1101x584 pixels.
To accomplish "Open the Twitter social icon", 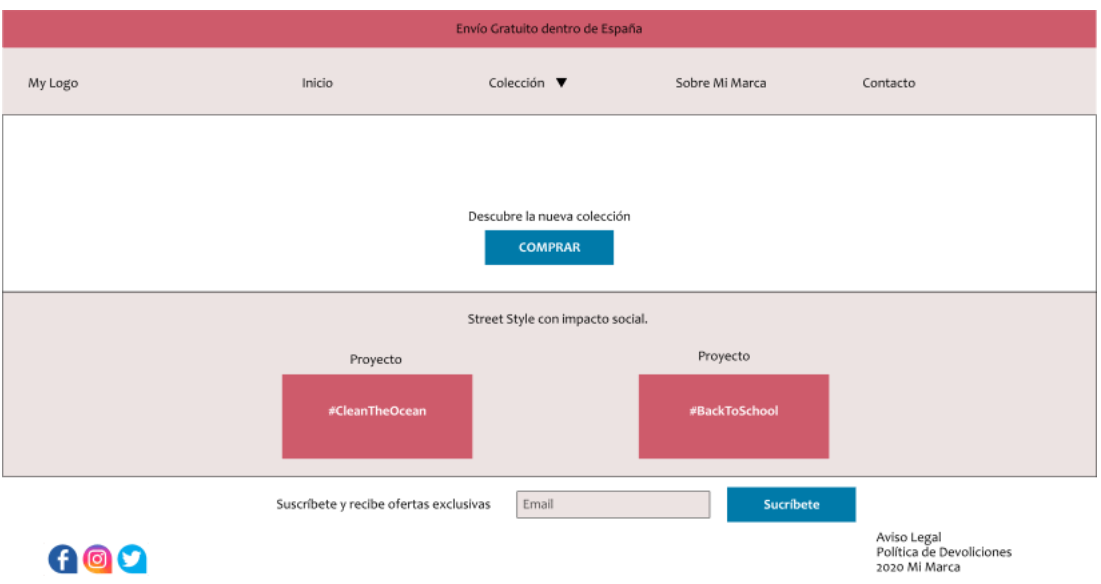I will [132, 559].
